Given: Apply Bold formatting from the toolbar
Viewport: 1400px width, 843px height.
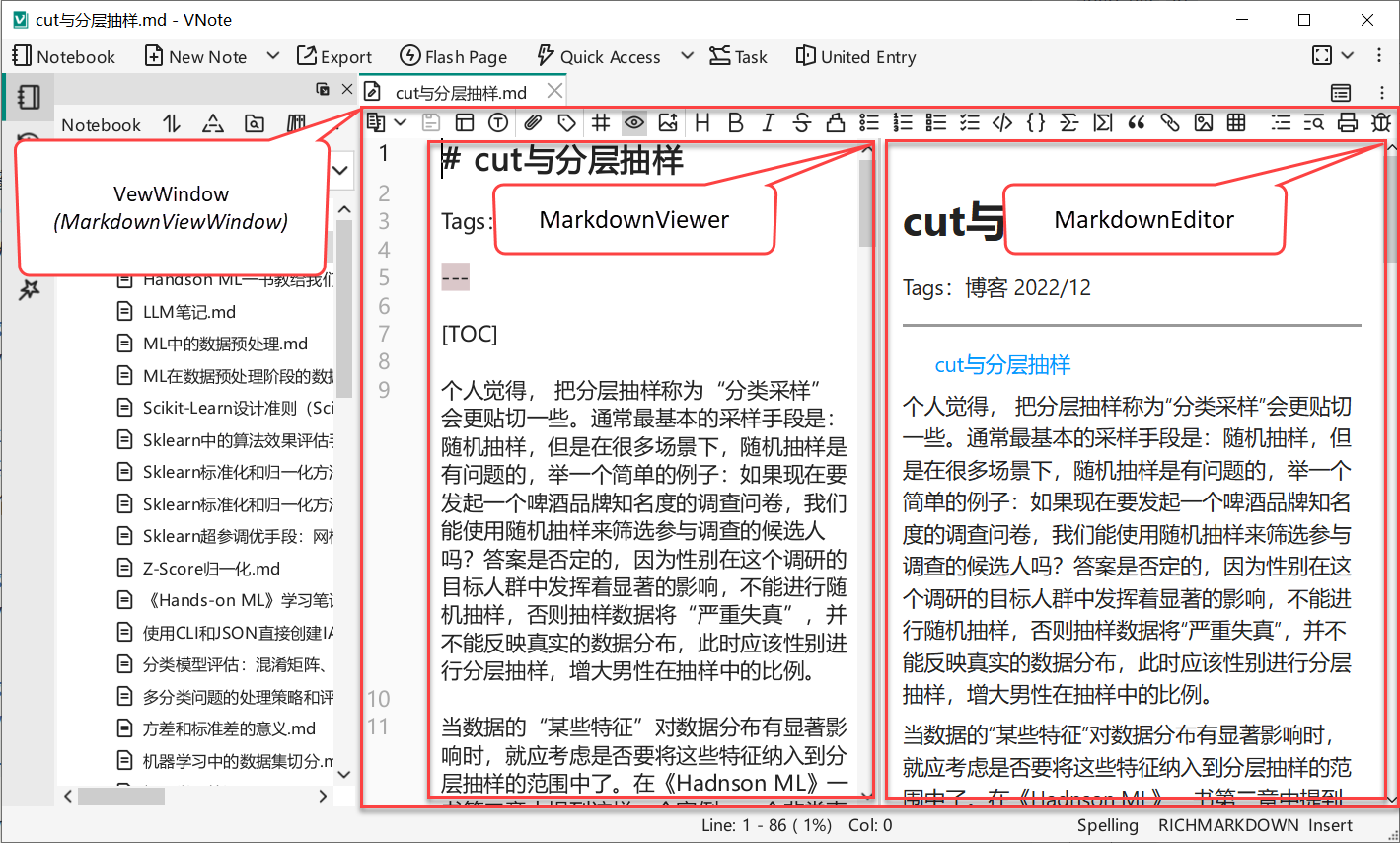Looking at the screenshot, I should click(735, 122).
